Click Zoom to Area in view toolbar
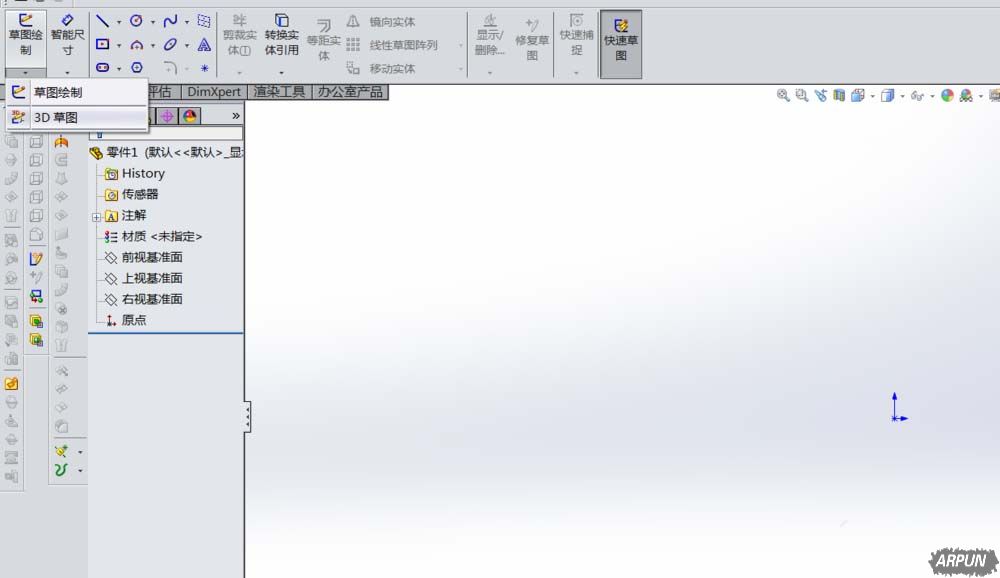The width and height of the screenshot is (1000, 578). 802,96
